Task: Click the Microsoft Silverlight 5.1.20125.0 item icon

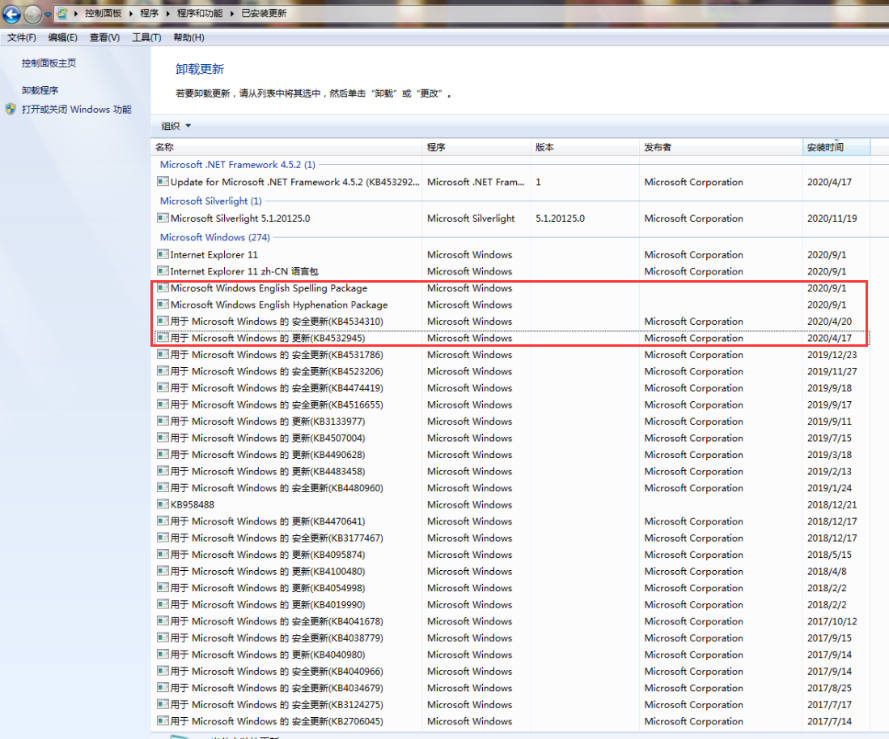Action: coord(163,218)
